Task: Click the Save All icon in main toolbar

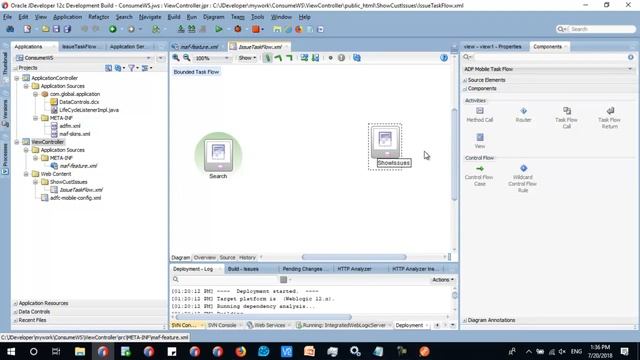Action: click(x=67, y=29)
